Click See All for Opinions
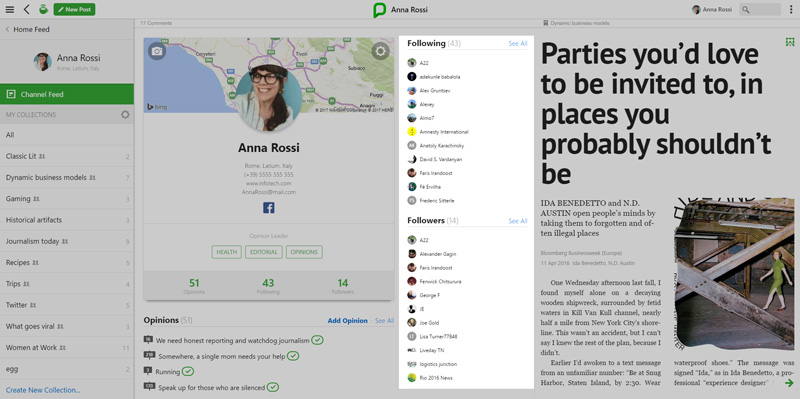The image size is (800, 399). pos(384,321)
